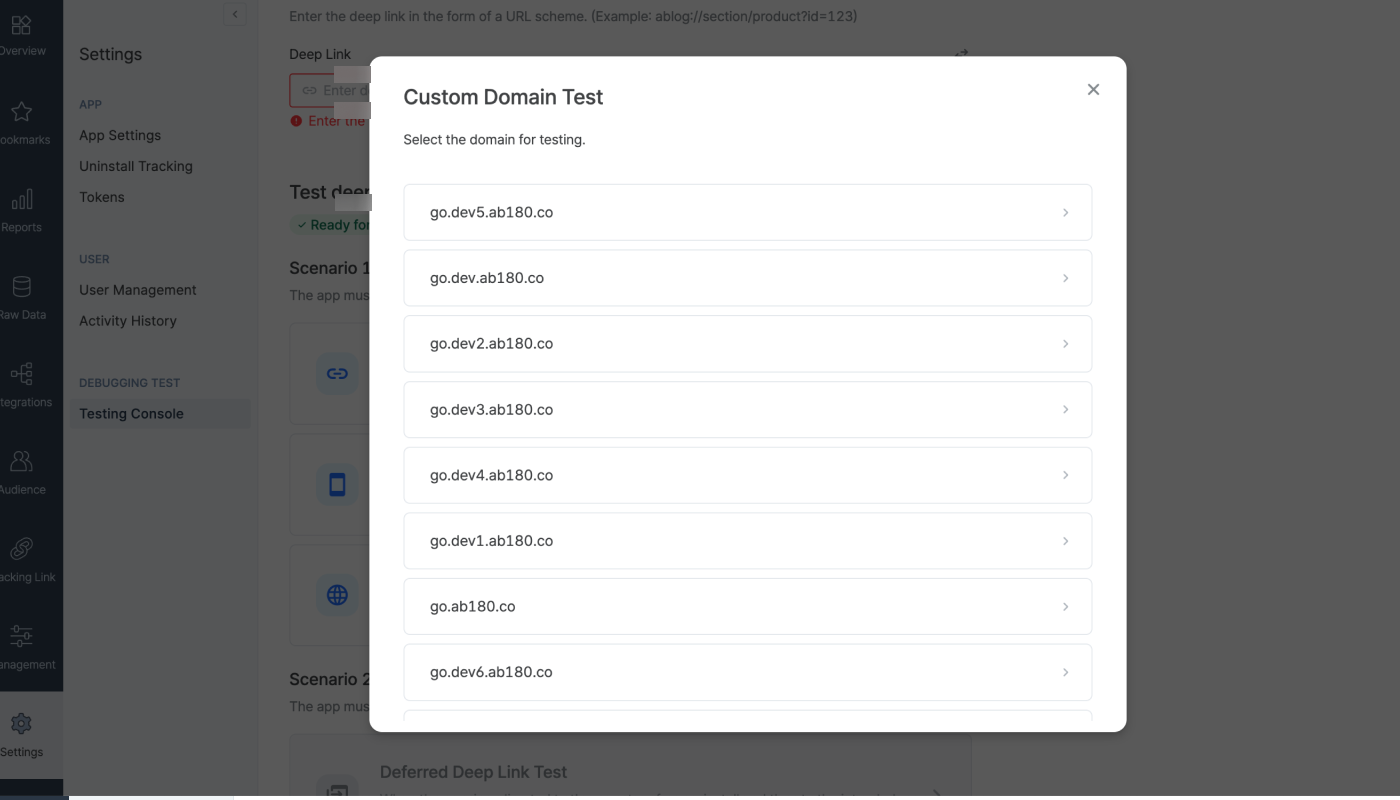Go to User Management settings
This screenshot has width=1400, height=800.
(x=138, y=290)
